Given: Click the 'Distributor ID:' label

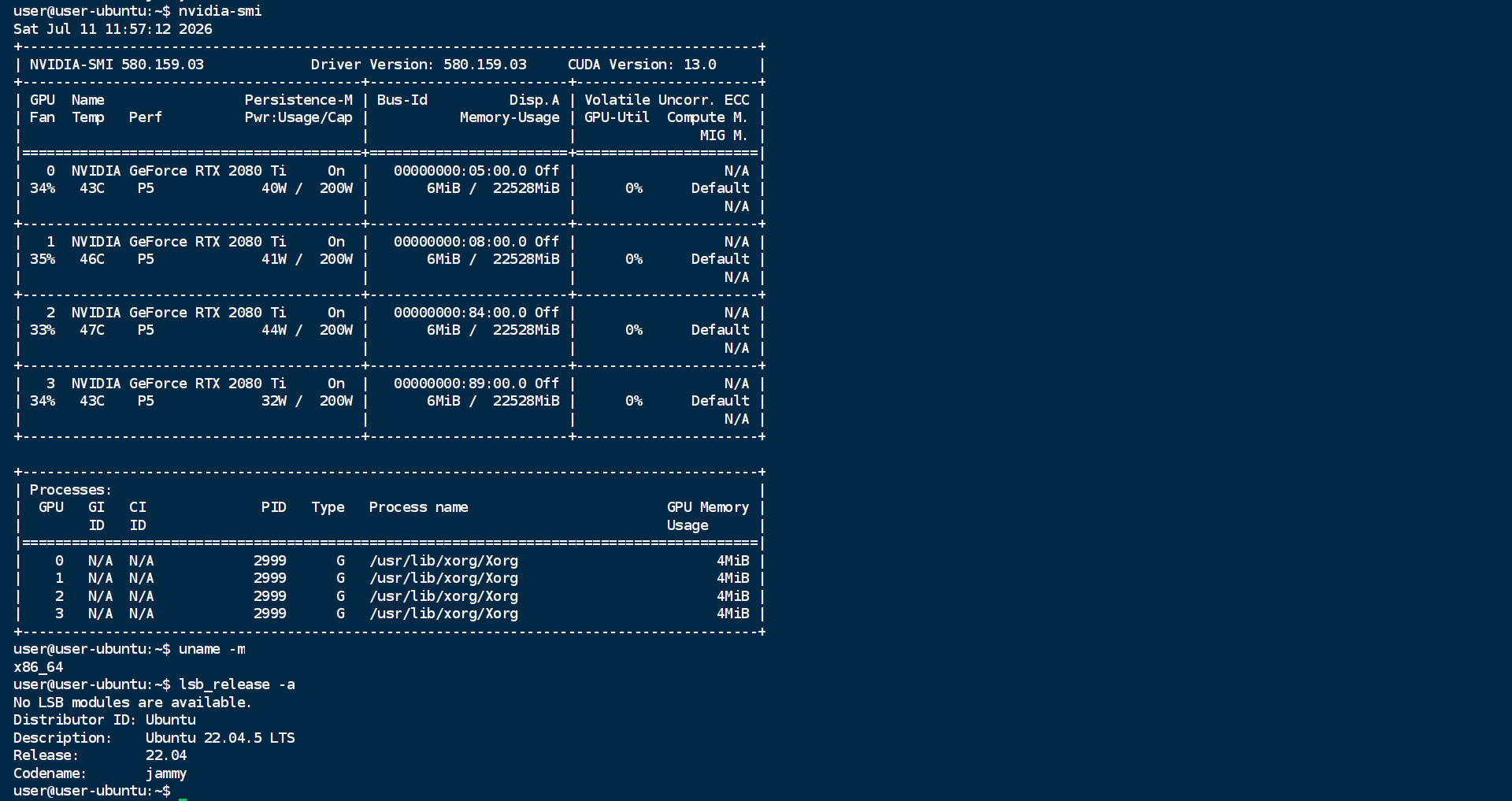Looking at the screenshot, I should pos(75,720).
